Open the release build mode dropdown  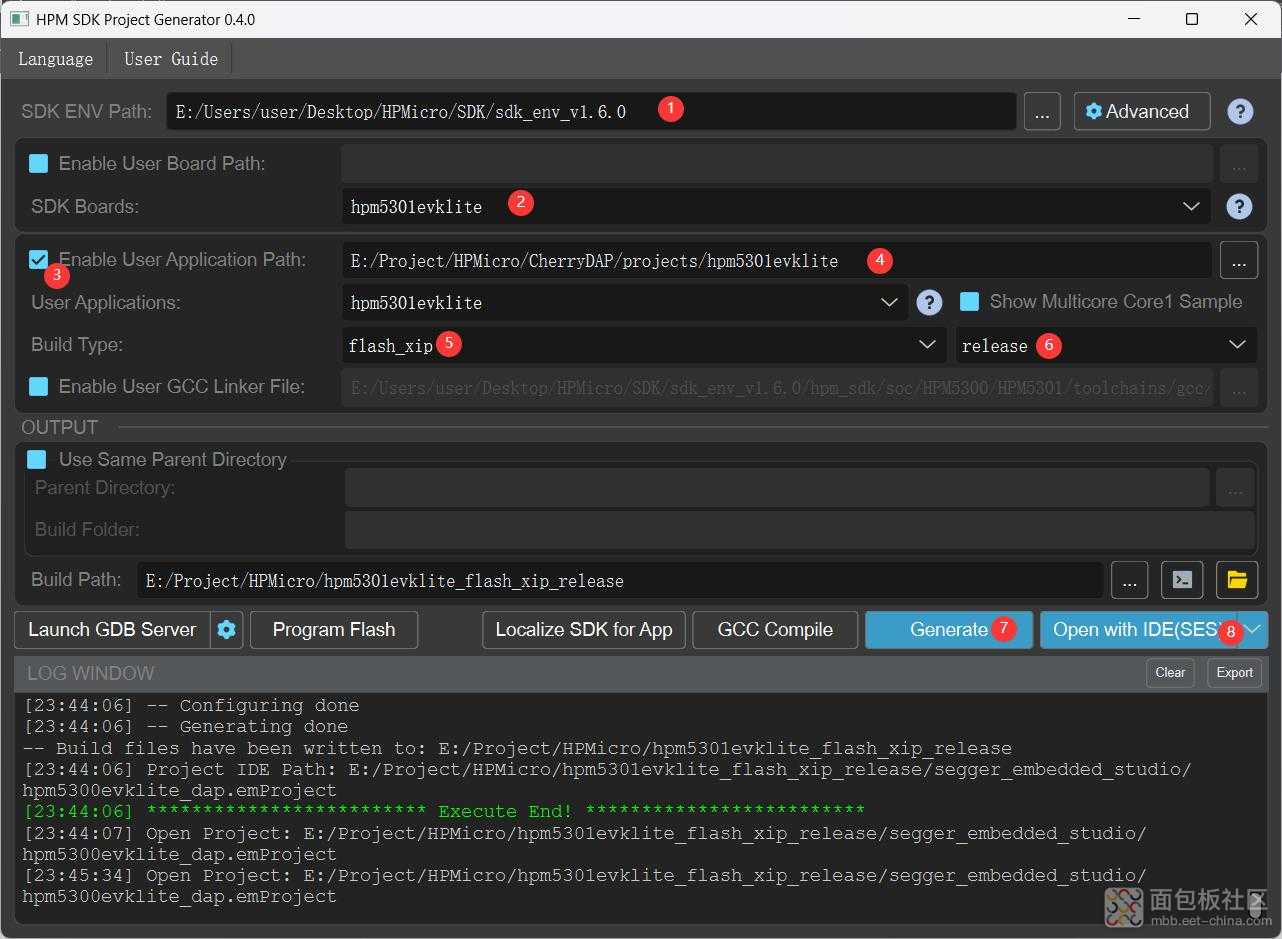pyautogui.click(x=1106, y=345)
